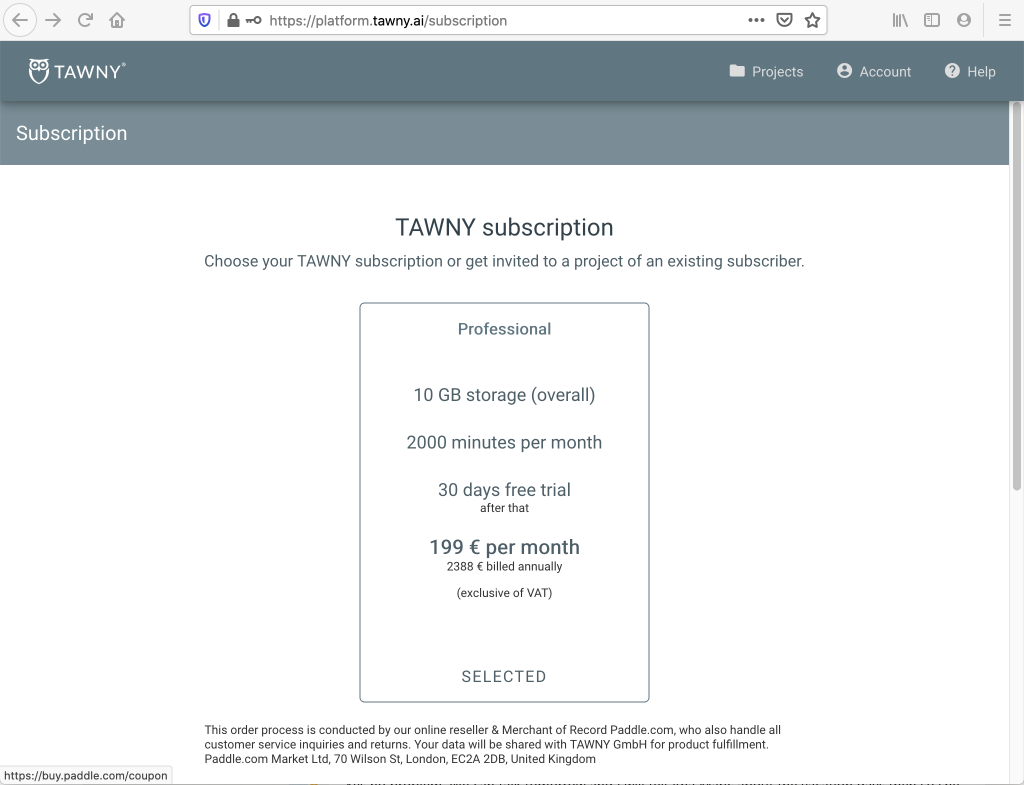The height and width of the screenshot is (785, 1024).
Task: Open Projects from the top navigation
Action: pos(766,71)
